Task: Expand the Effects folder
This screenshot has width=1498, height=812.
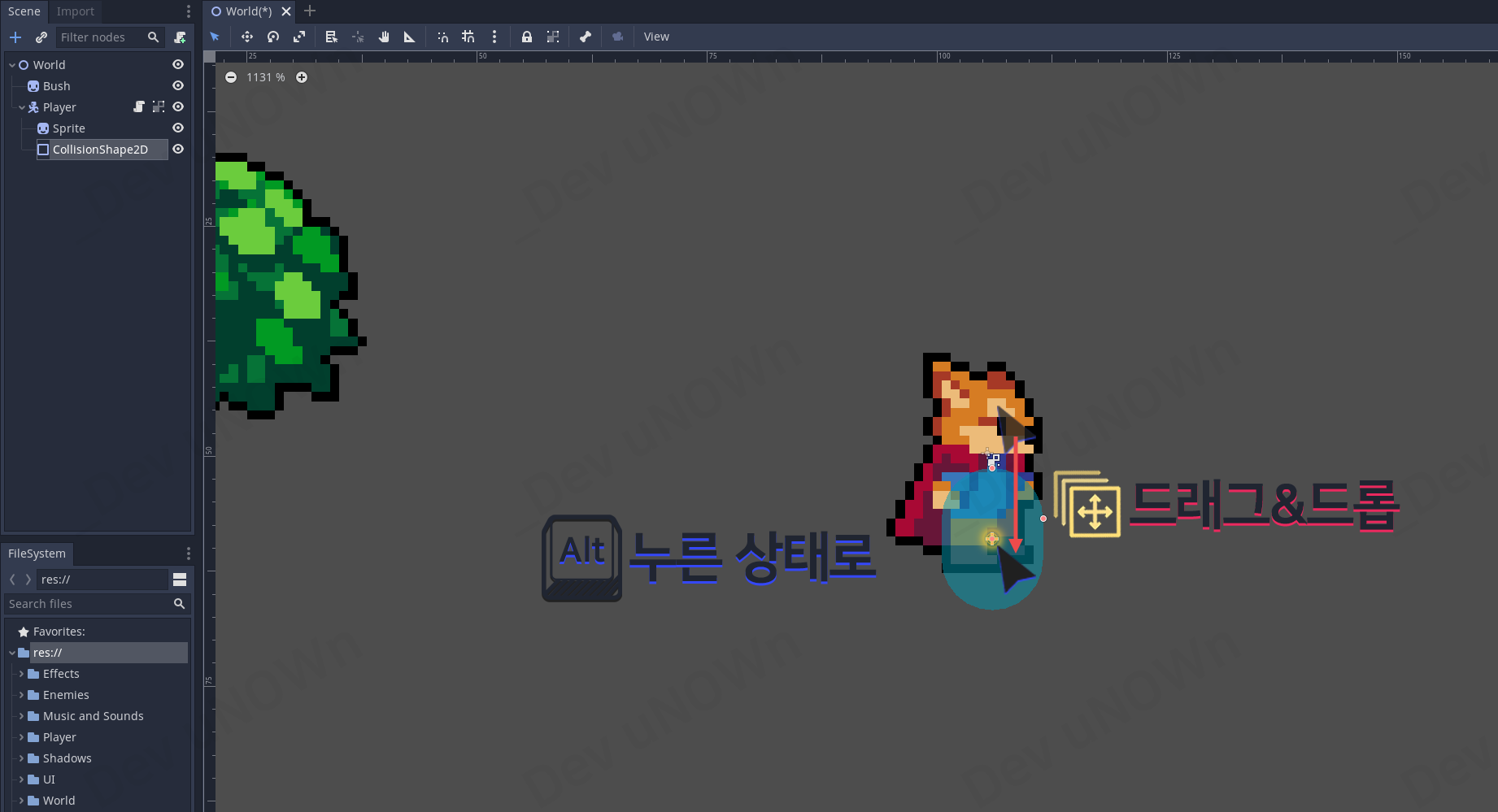Action: point(22,674)
